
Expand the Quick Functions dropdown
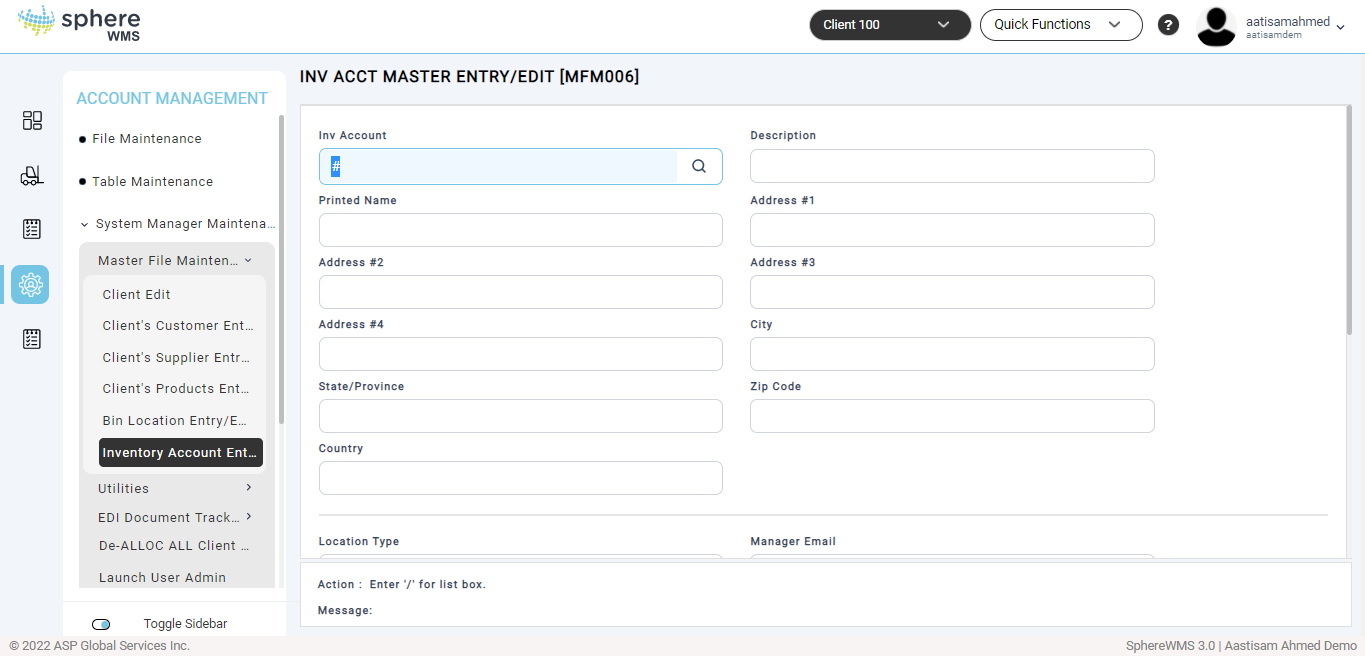point(1061,25)
